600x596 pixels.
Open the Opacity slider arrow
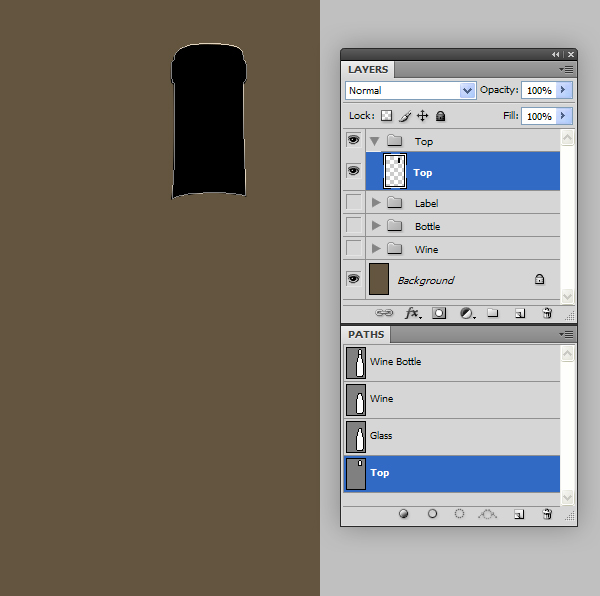coord(564,90)
